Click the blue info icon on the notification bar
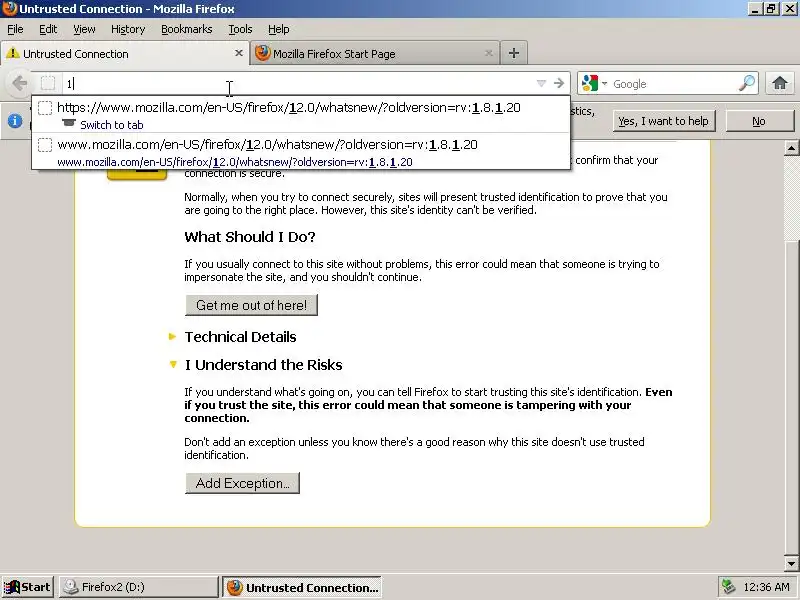This screenshot has width=800, height=600. 15,121
